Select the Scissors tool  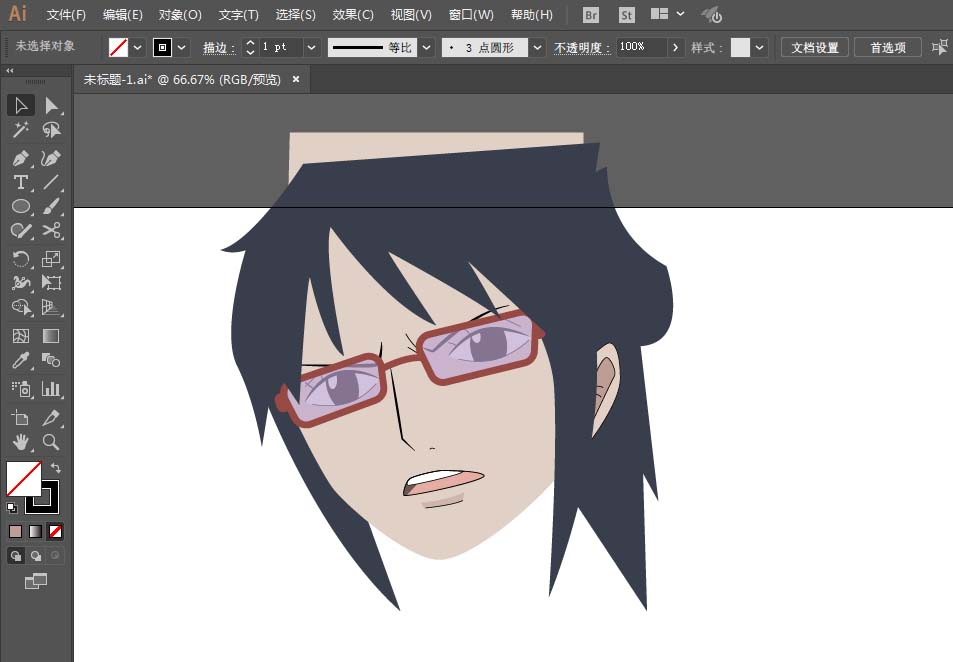pos(51,230)
